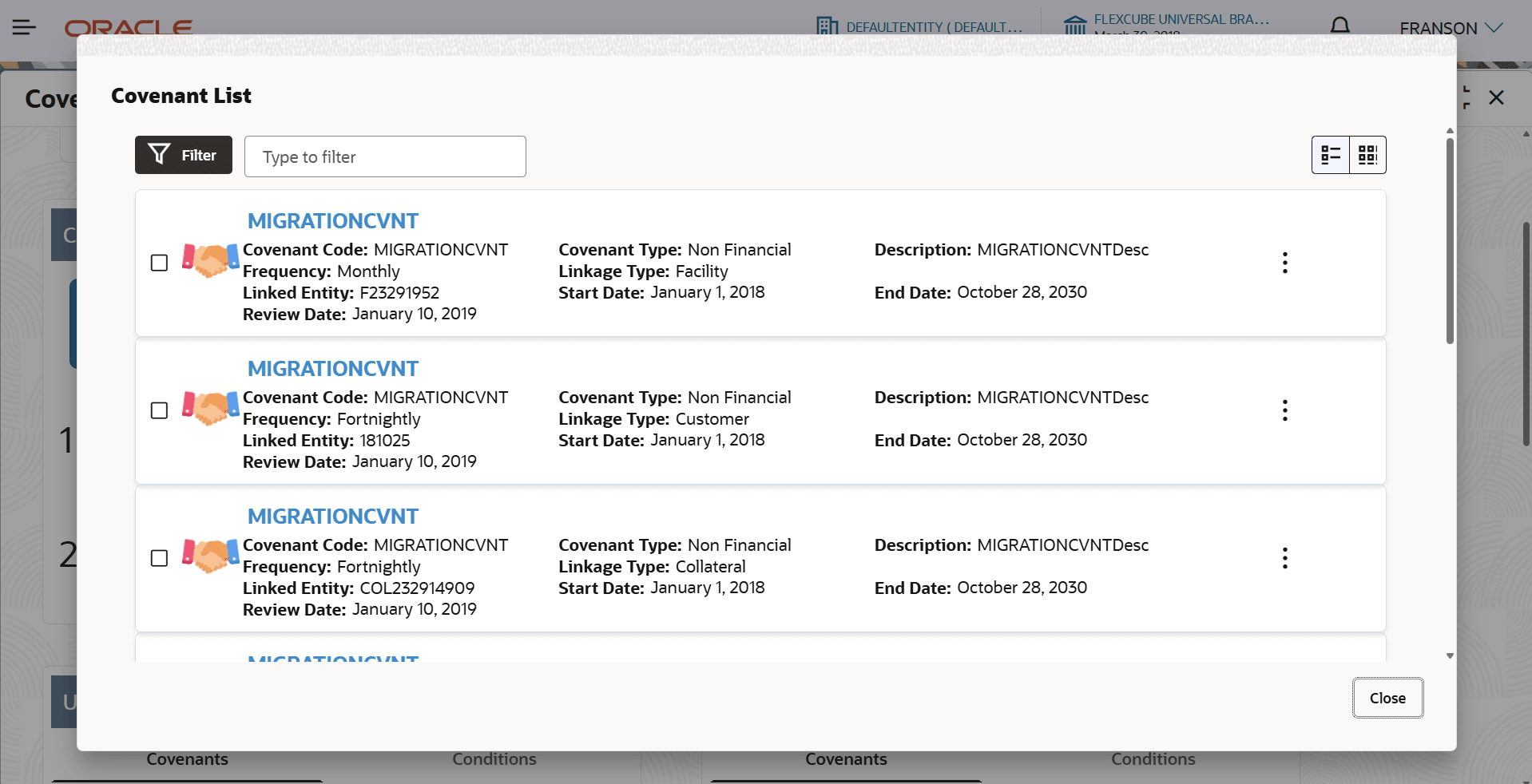Viewport: 1532px width, 784px height.
Task: Click the Covenant List heading
Action: 181,96
